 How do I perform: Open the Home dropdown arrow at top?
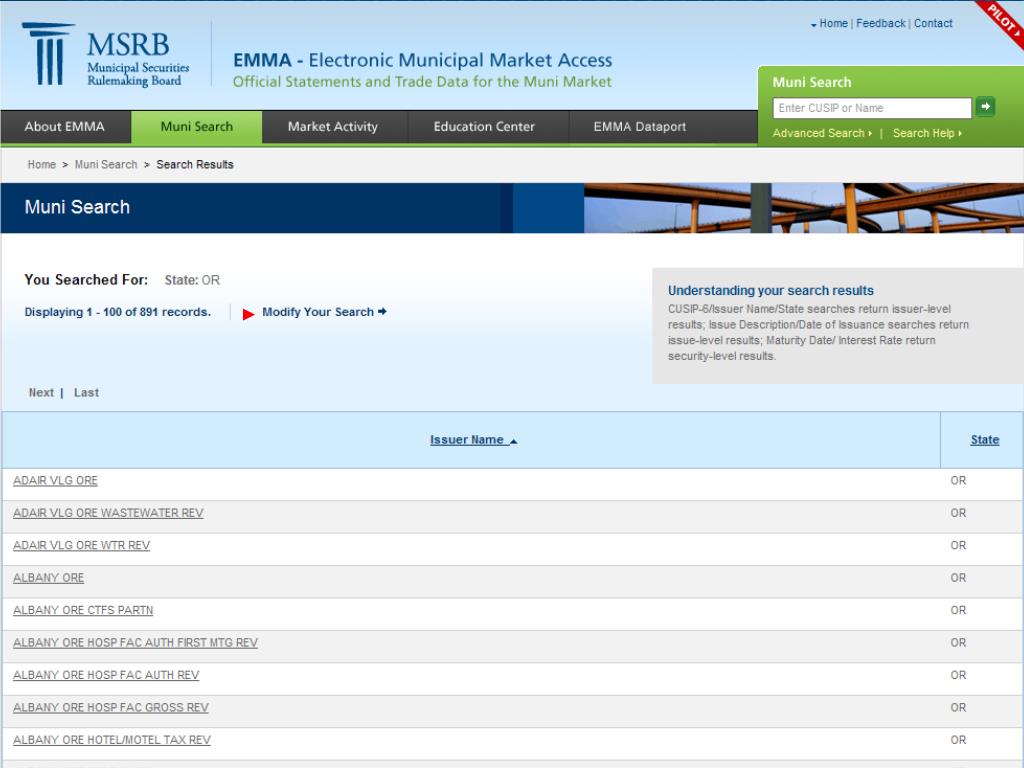pos(812,23)
